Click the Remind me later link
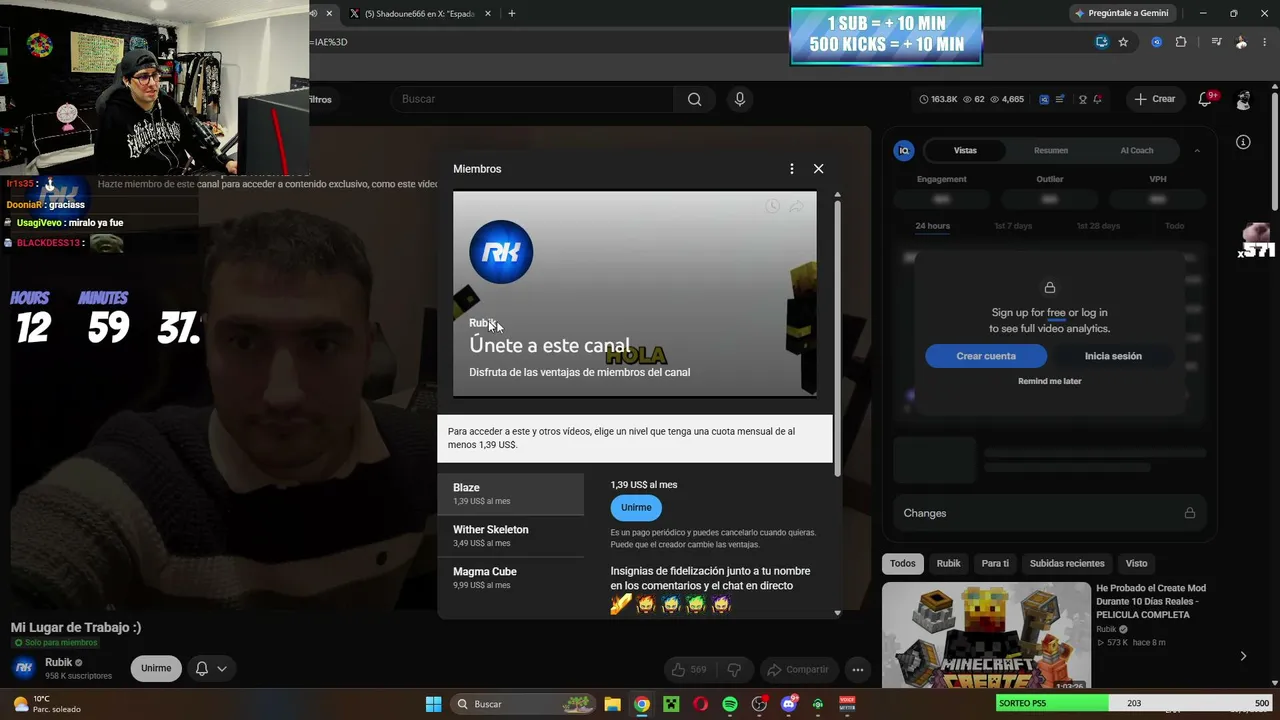This screenshot has width=1280, height=720. (1050, 381)
